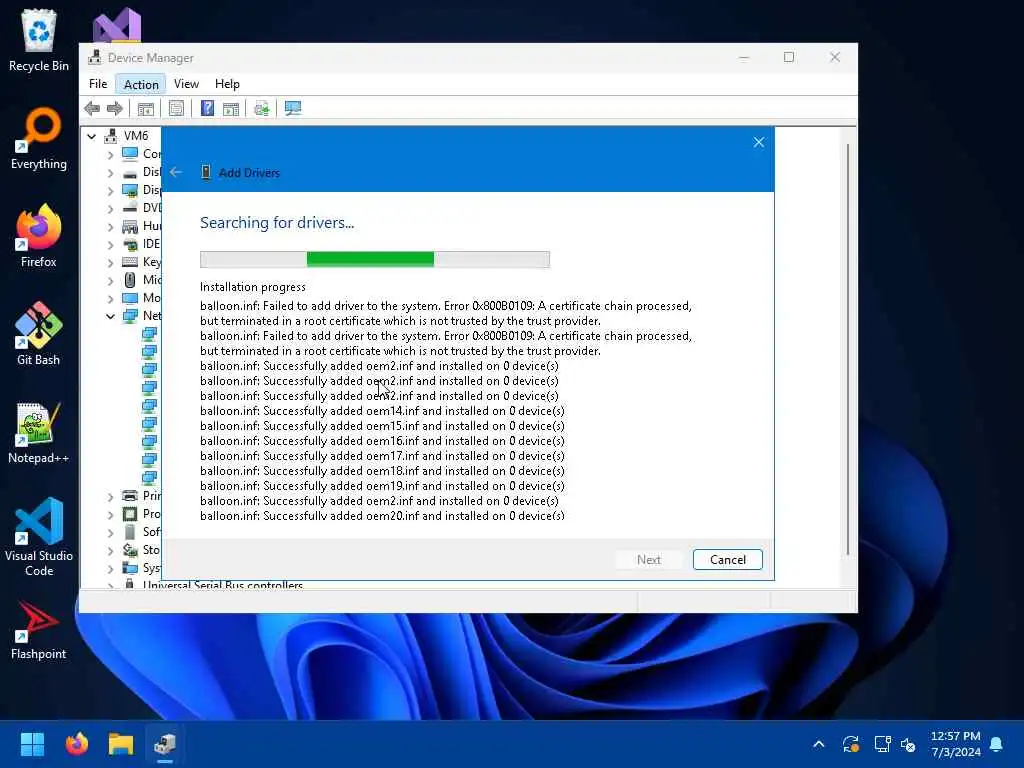Click the blue Help question mark icon
1024x768 pixels.
(x=207, y=108)
